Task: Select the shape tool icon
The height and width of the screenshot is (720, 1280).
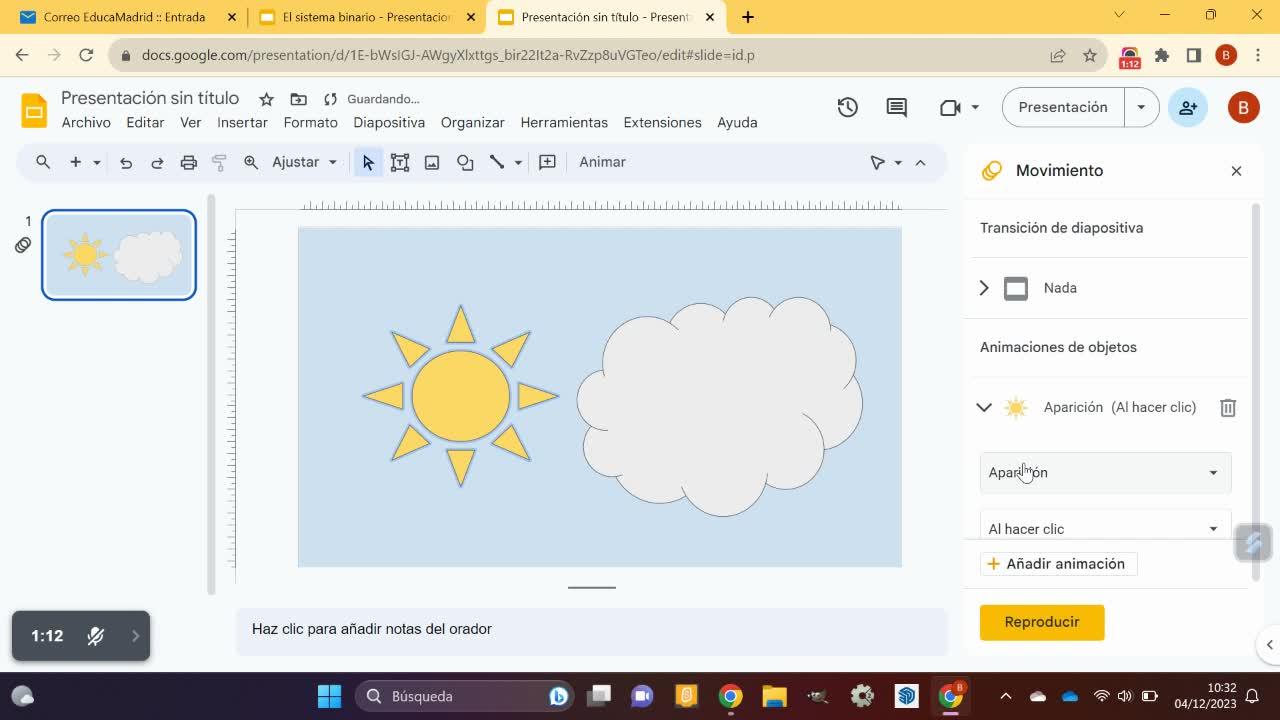Action: point(465,162)
